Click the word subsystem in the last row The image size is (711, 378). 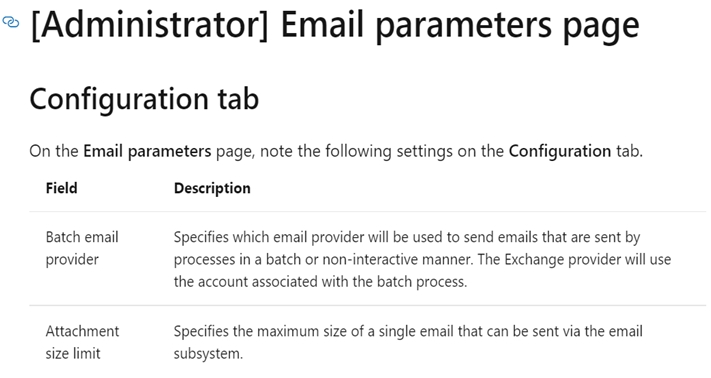pyautogui.click(x=206, y=354)
